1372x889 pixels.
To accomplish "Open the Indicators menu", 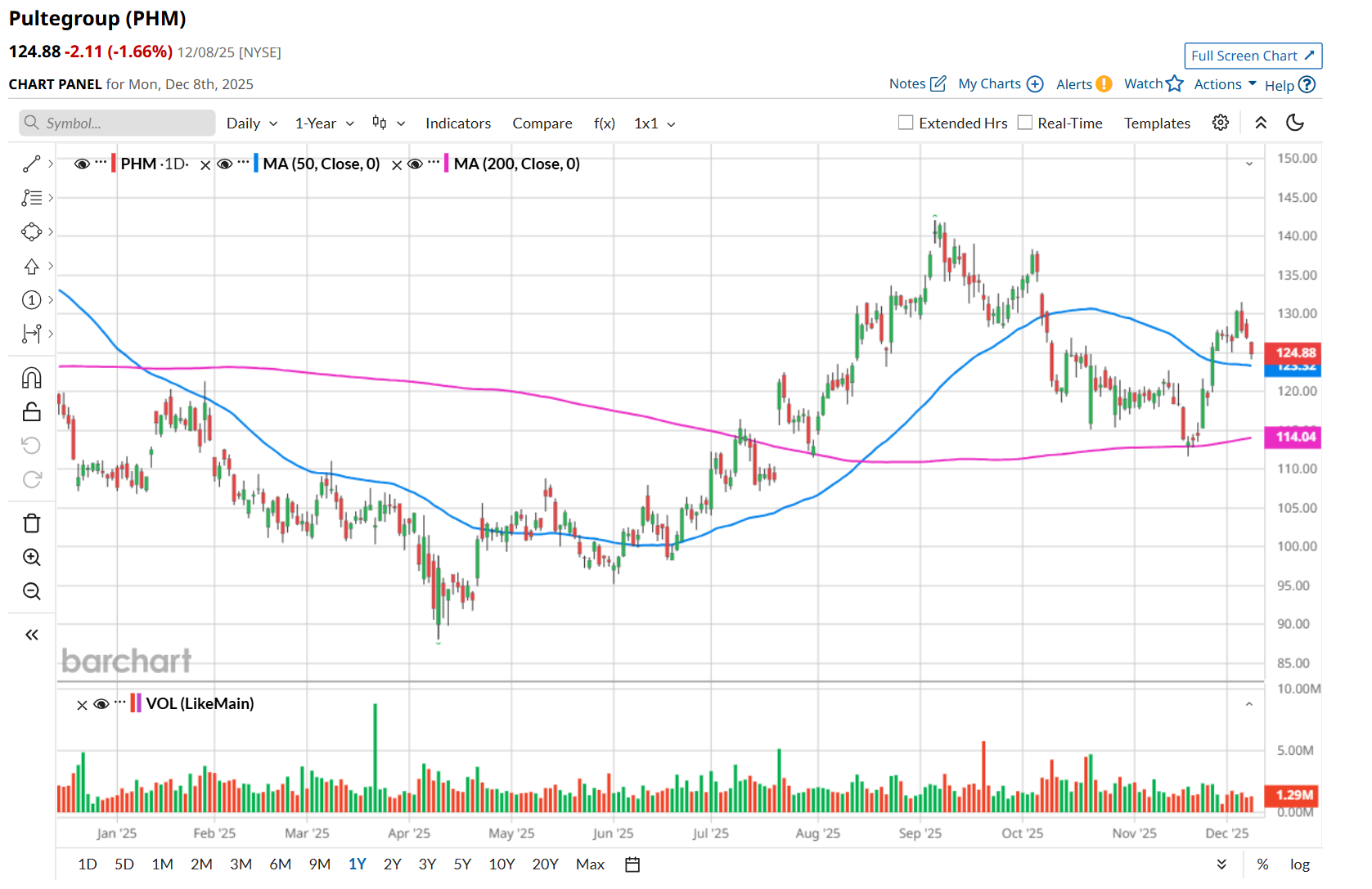I will 457,123.
